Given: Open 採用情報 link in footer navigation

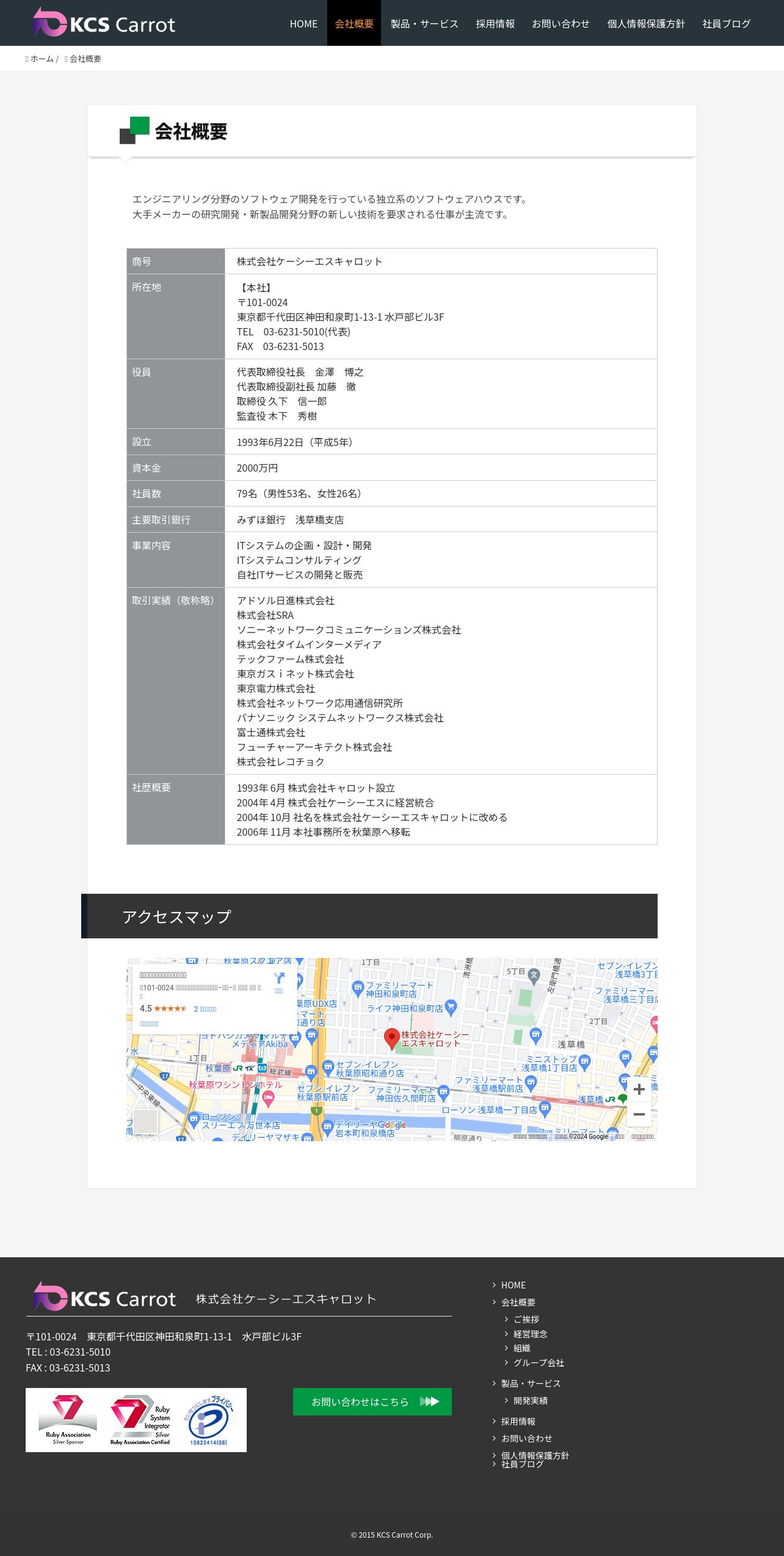Looking at the screenshot, I should click(x=518, y=1421).
